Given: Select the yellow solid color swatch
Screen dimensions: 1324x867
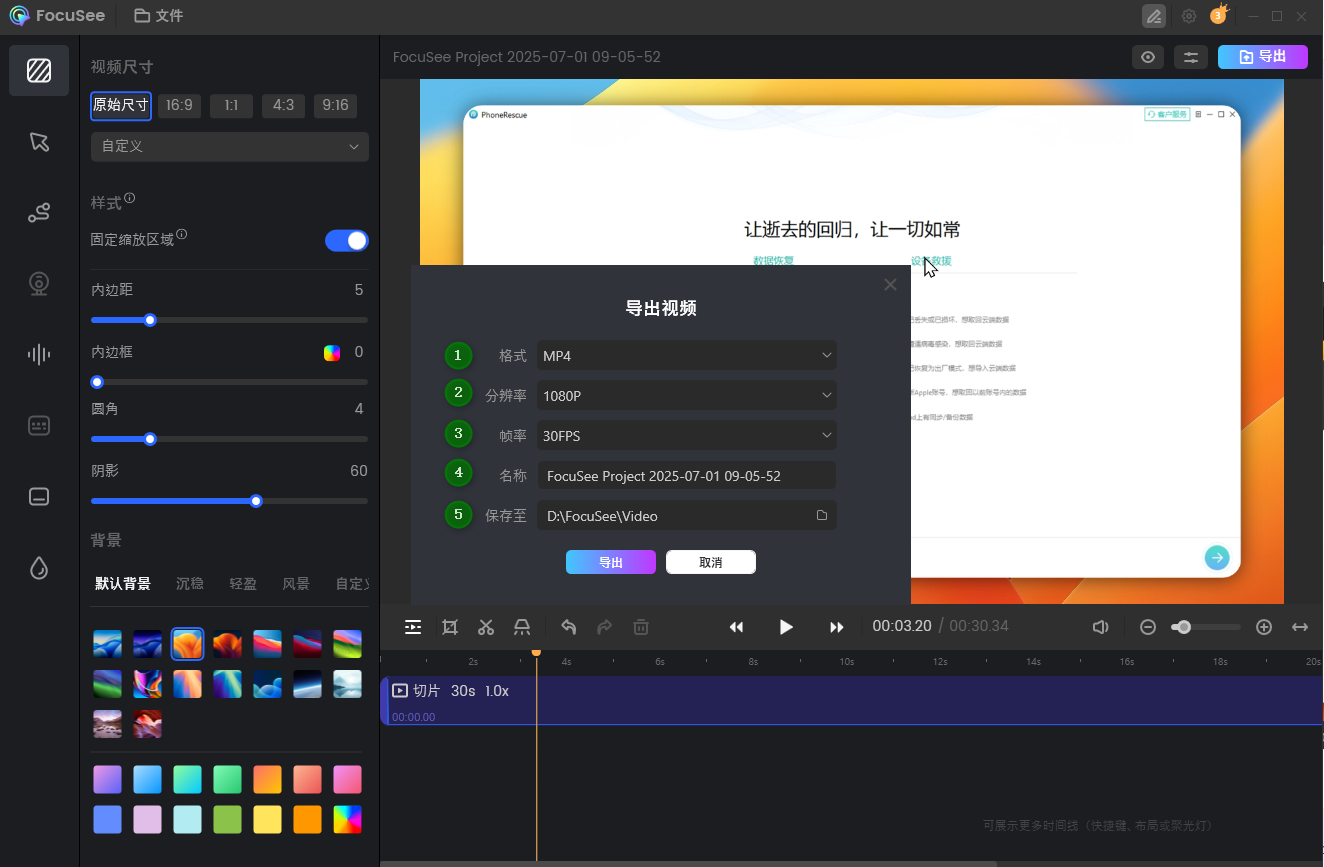Looking at the screenshot, I should click(x=267, y=819).
